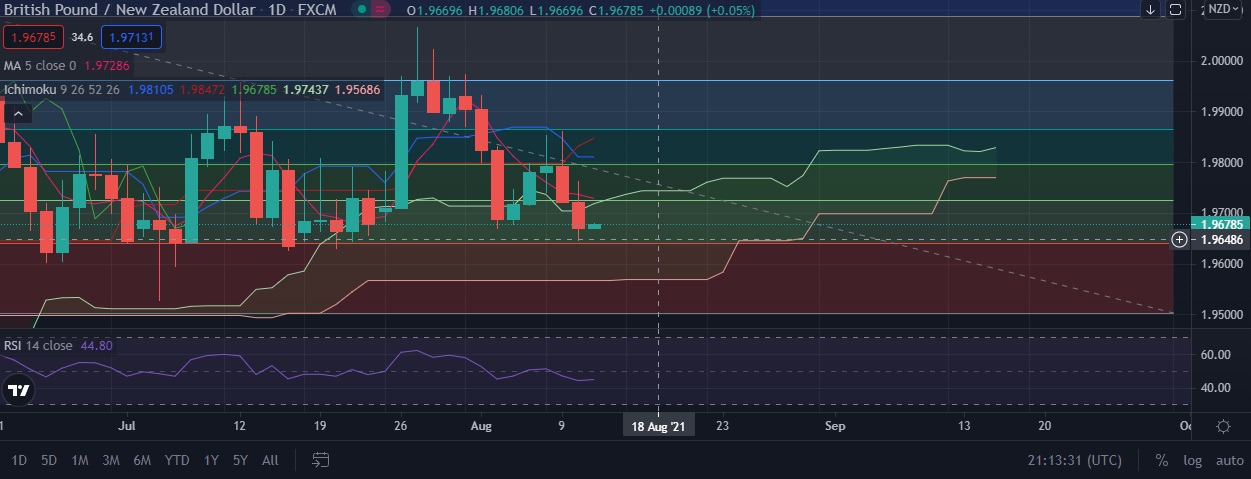1251x479 pixels.
Task: Click the spread value 34.6
Action: [83, 37]
